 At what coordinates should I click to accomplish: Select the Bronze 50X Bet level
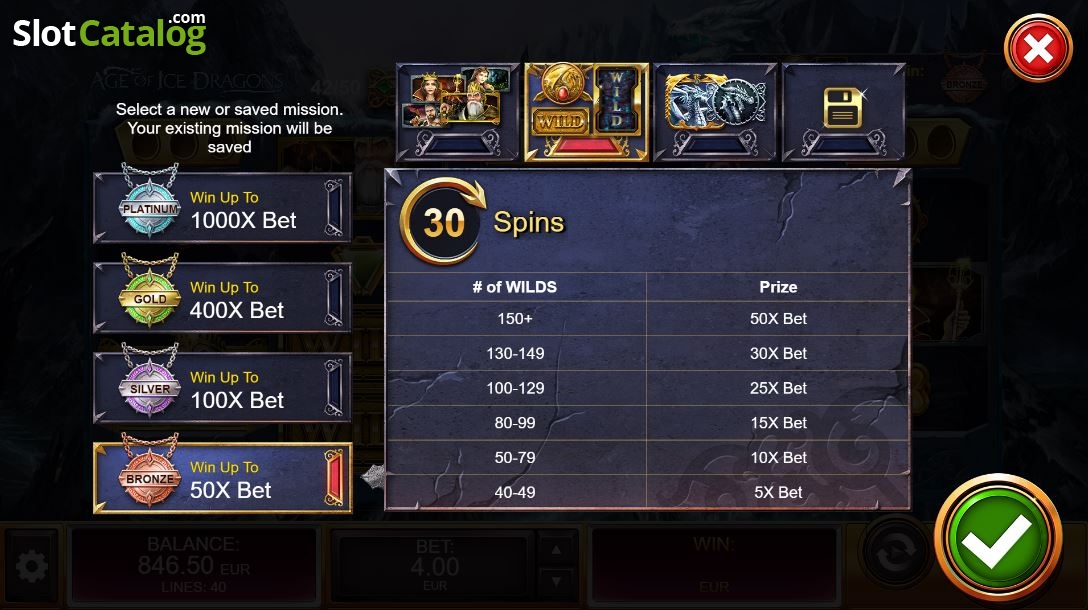[222, 477]
